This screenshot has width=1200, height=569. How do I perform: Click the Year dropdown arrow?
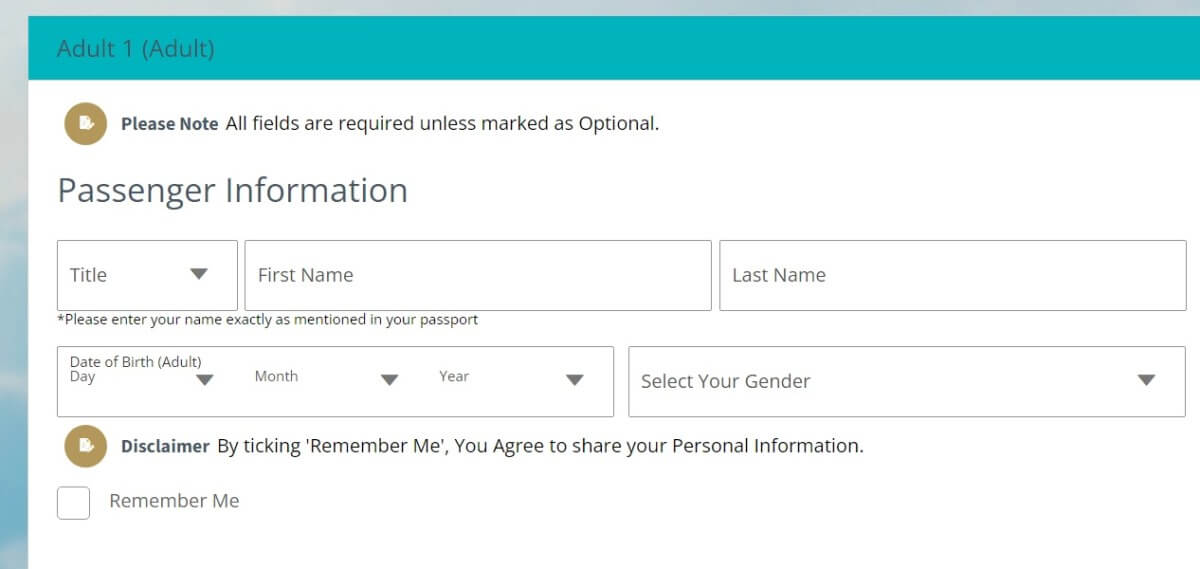pyautogui.click(x=574, y=380)
